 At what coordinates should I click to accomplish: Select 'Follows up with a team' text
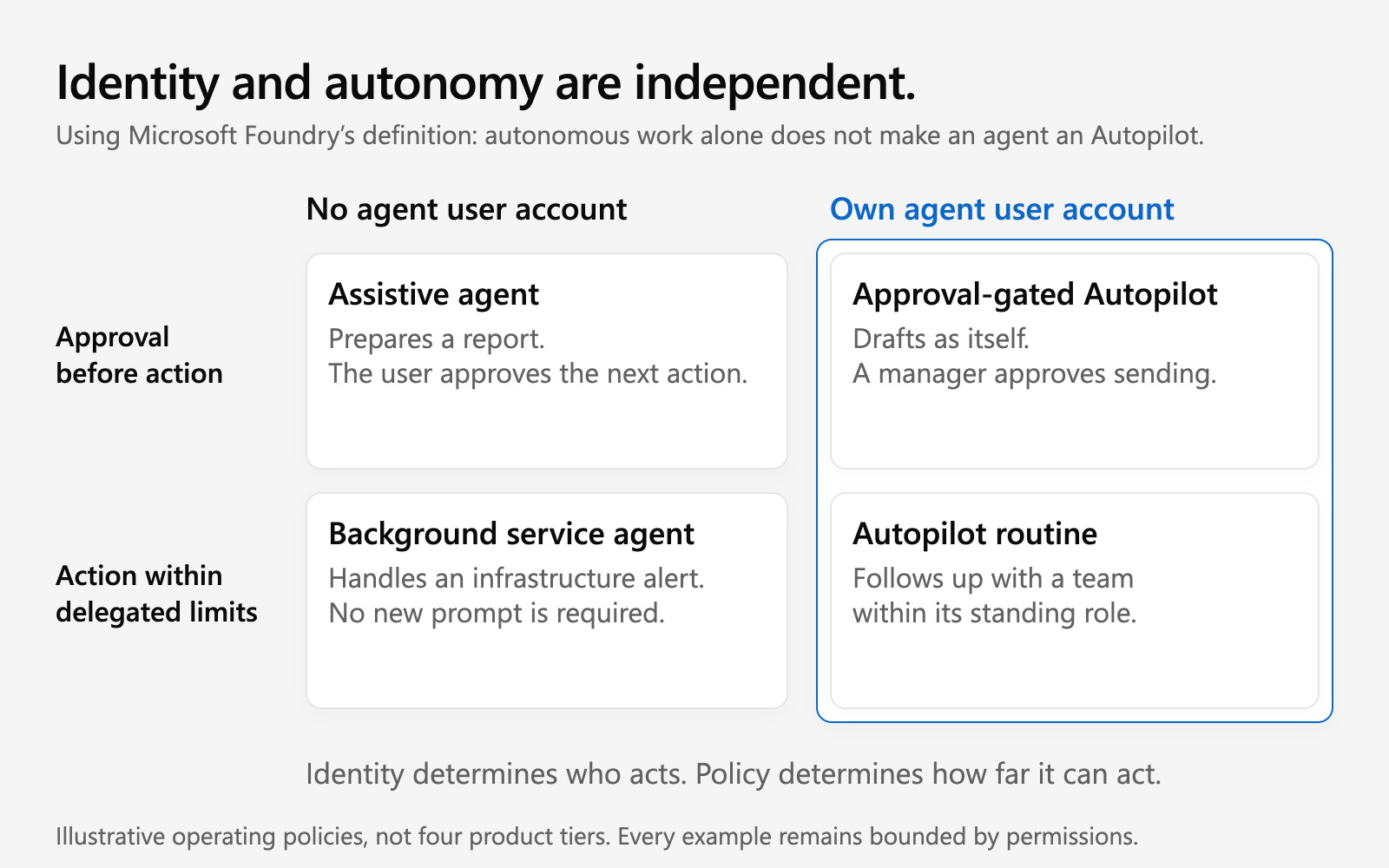point(993,579)
